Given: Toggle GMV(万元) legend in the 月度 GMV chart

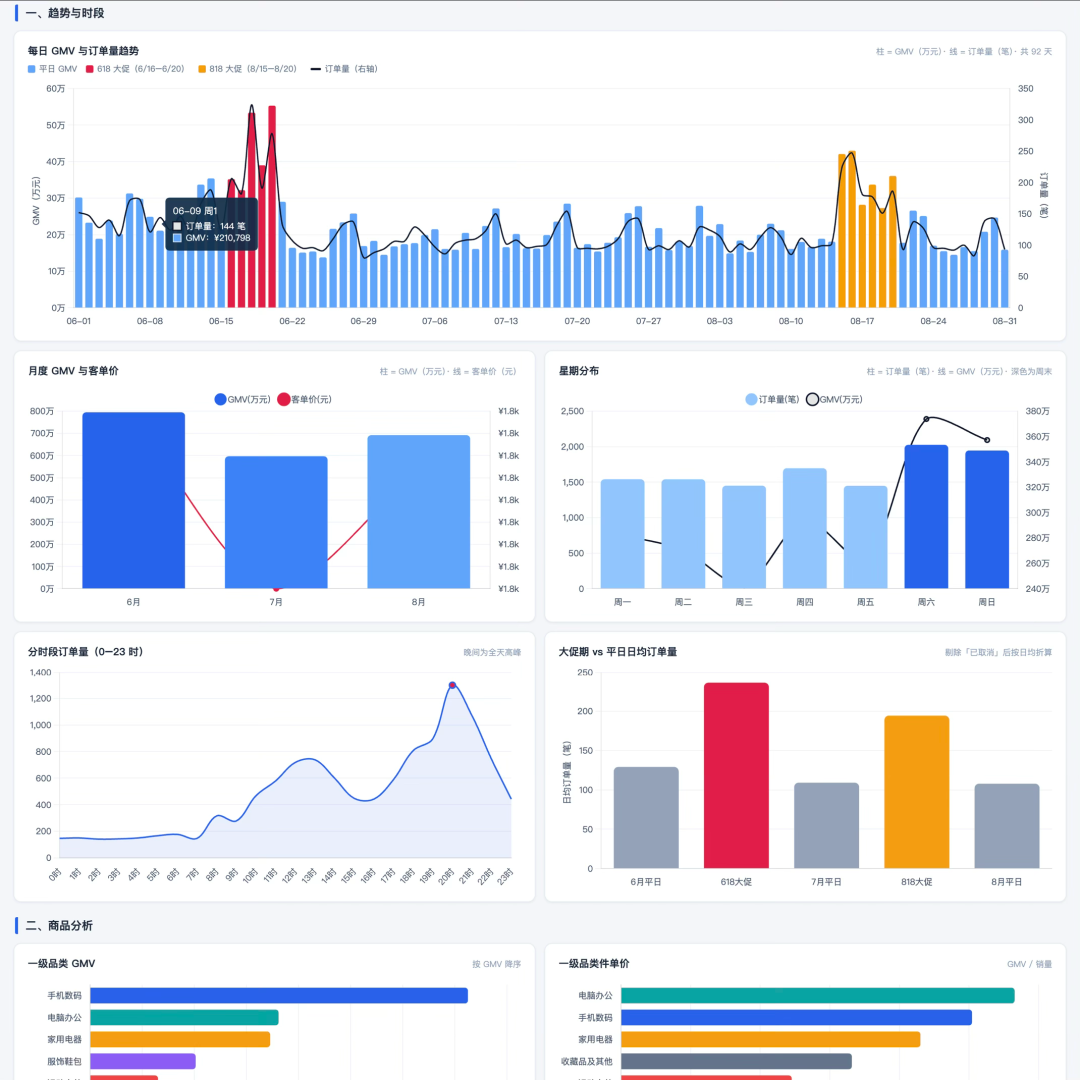Looking at the screenshot, I should tap(242, 399).
